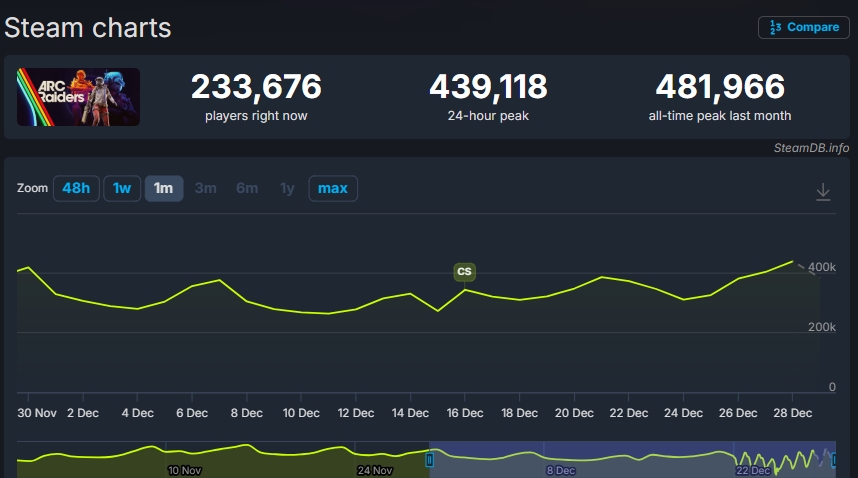The height and width of the screenshot is (478, 858).
Task: Click the Compare button
Action: pos(803,27)
